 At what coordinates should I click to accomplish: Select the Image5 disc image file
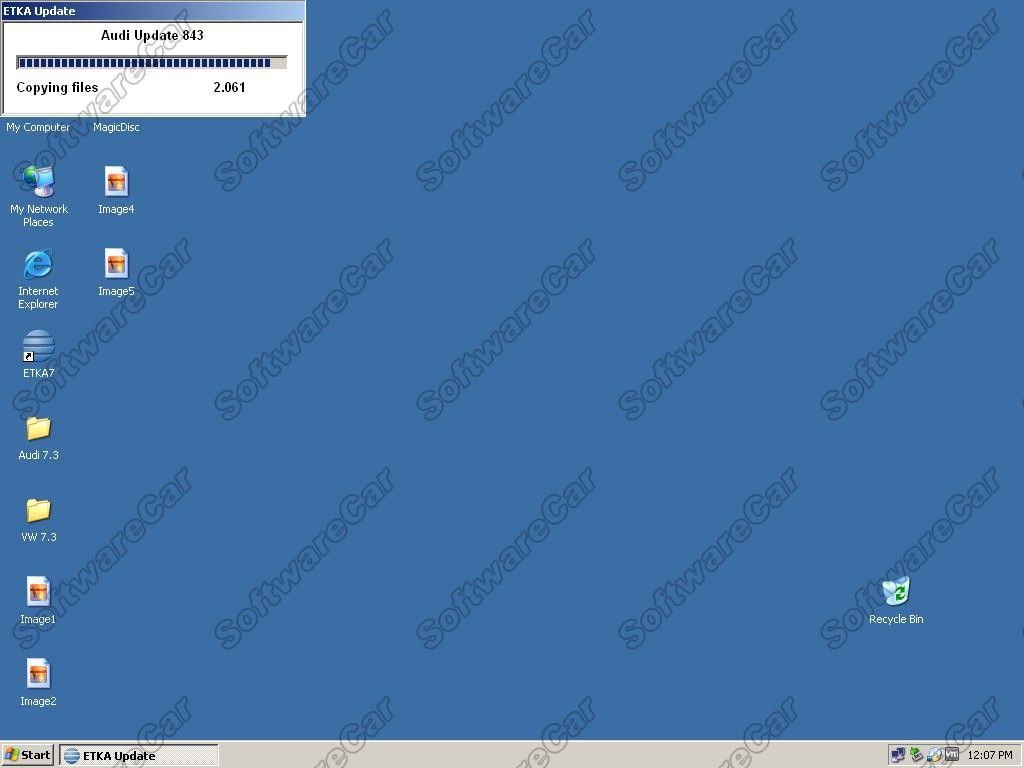tap(116, 272)
